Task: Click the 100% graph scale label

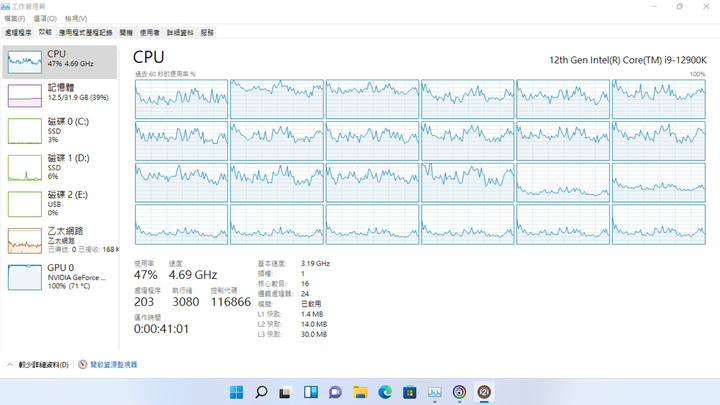Action: pos(697,74)
